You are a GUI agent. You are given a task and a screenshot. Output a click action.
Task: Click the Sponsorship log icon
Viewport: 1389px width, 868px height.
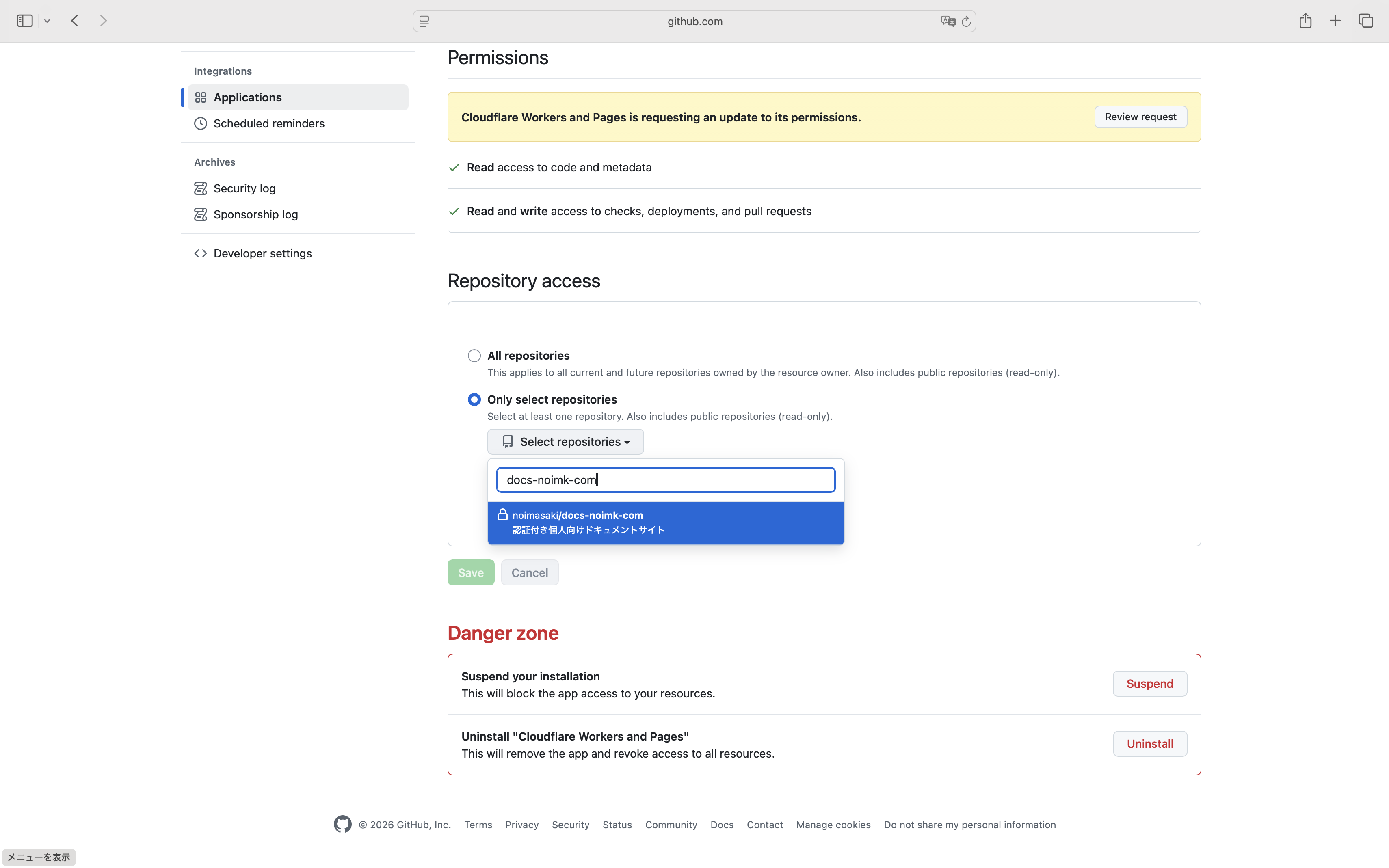click(200, 214)
